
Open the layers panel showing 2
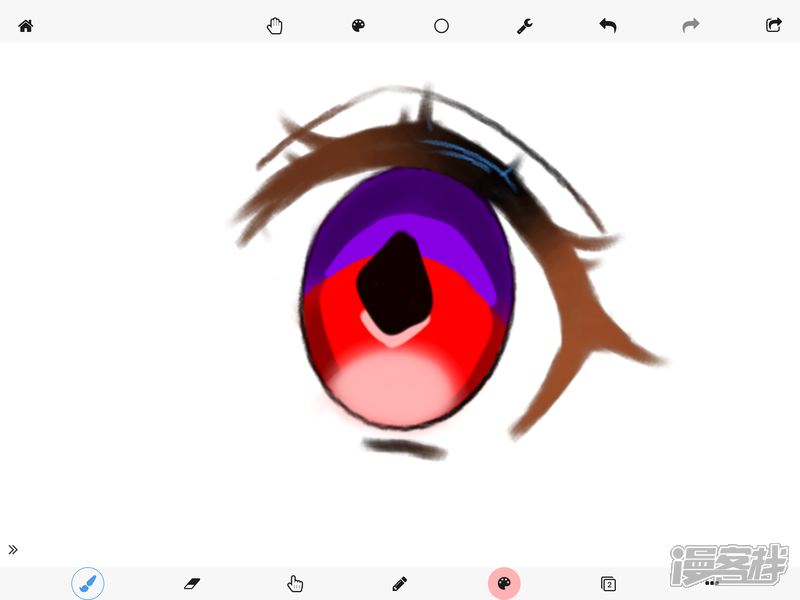(x=608, y=583)
